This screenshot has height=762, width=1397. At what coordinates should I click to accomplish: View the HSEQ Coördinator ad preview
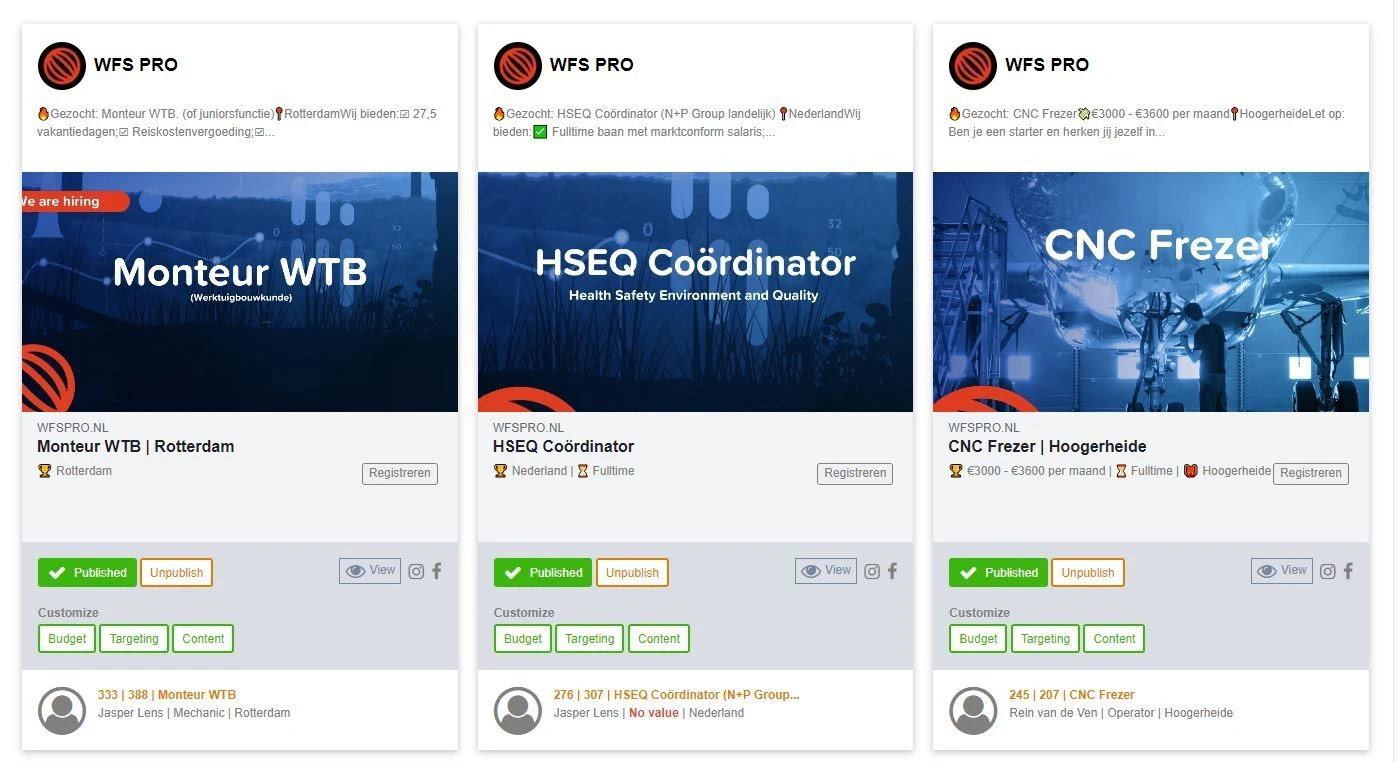[x=826, y=571]
